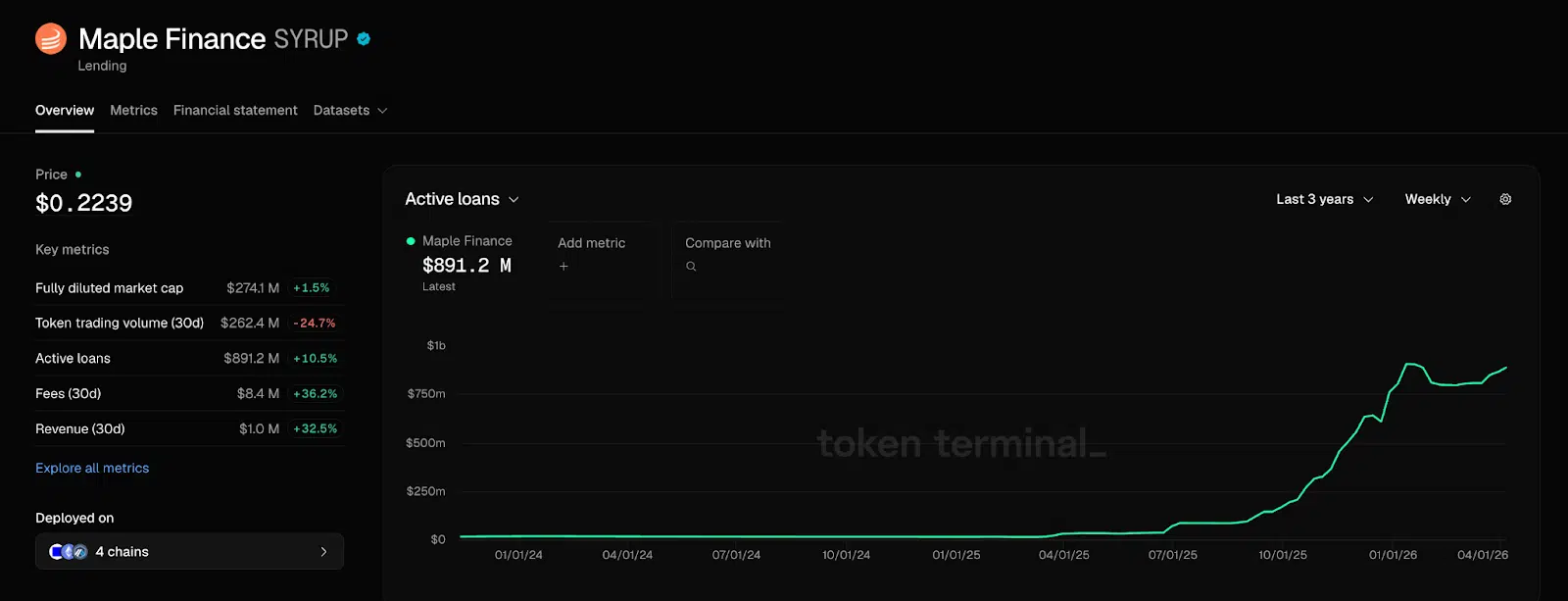Screen dimensions: 1568x601
Task: Click the Lending category label
Action: (103, 66)
